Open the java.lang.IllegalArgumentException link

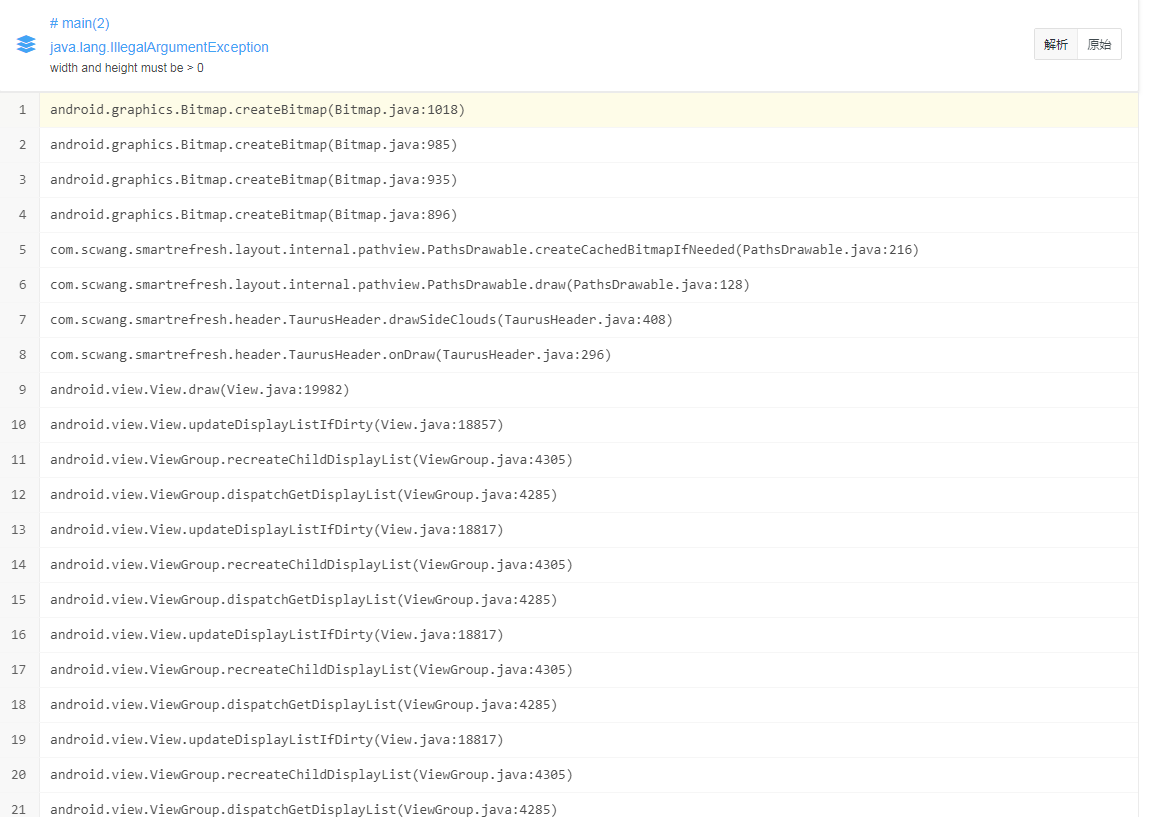(x=159, y=47)
